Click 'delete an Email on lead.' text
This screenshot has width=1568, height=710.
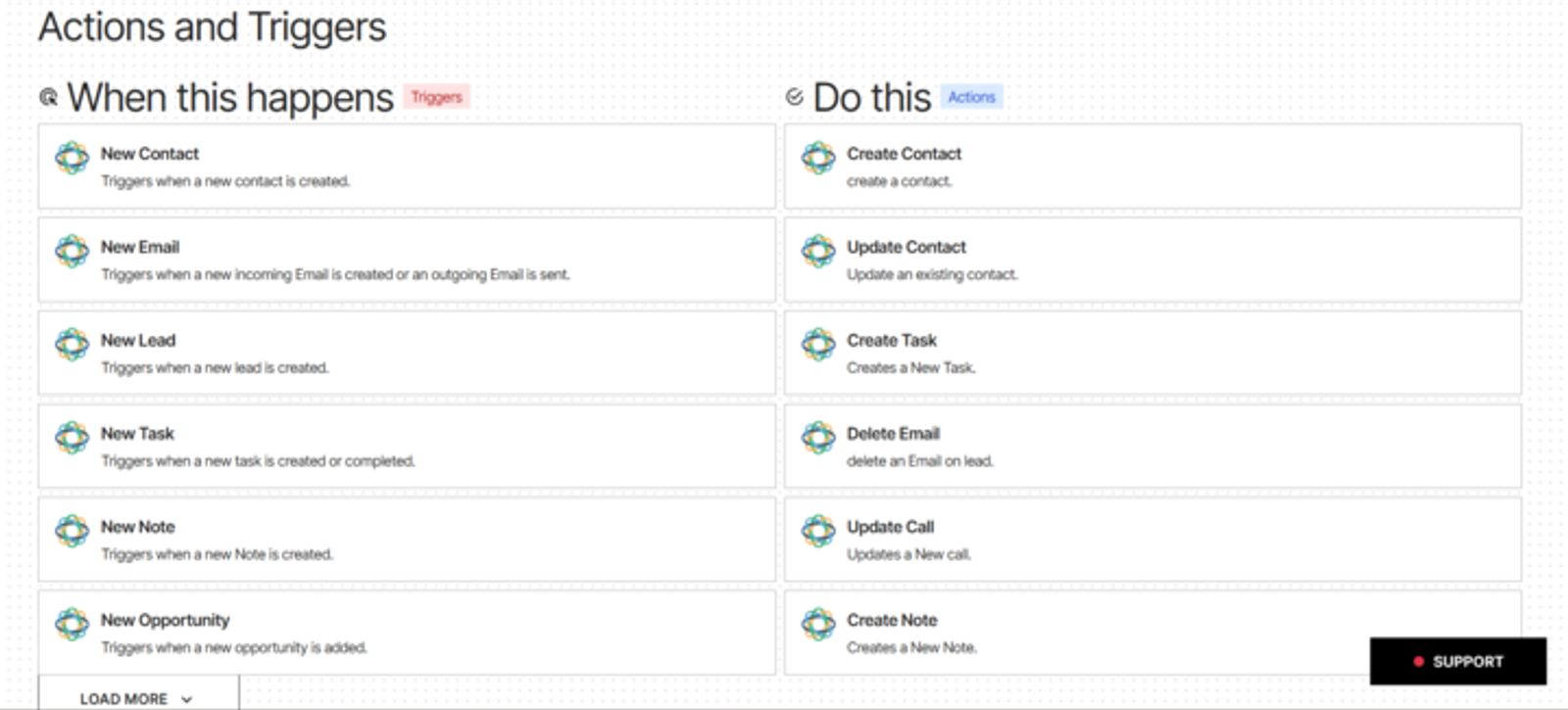coord(920,460)
